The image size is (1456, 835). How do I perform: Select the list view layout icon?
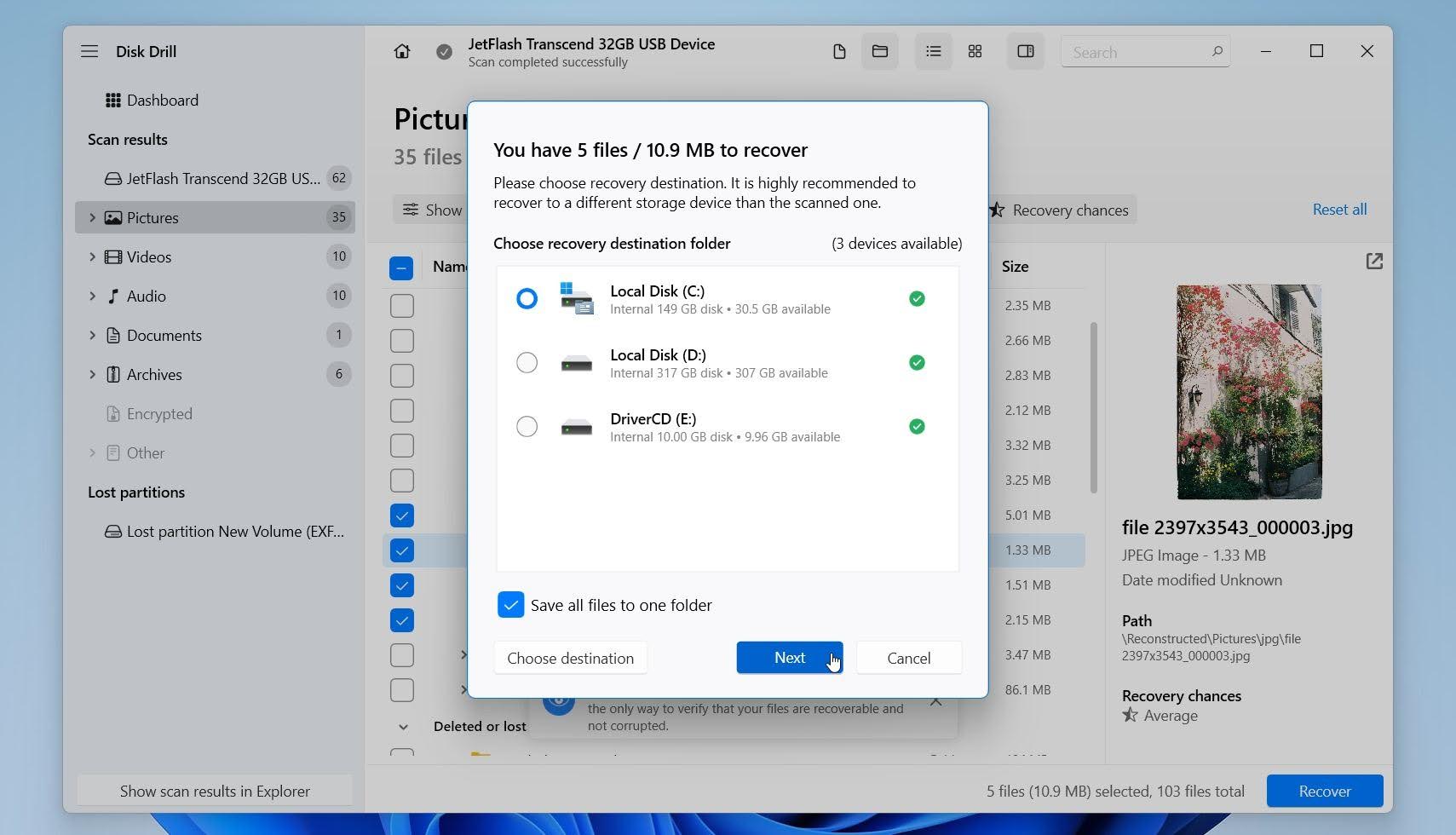click(934, 52)
